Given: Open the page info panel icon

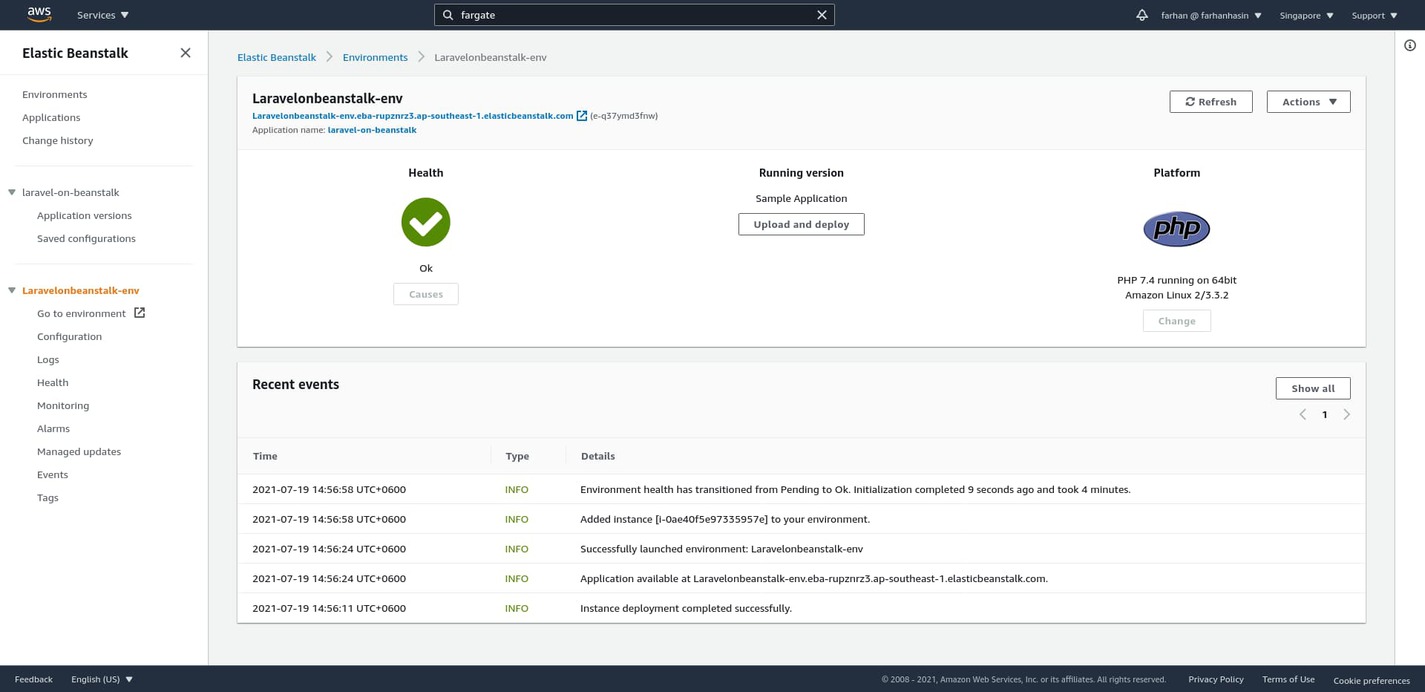Looking at the screenshot, I should click(1410, 44).
